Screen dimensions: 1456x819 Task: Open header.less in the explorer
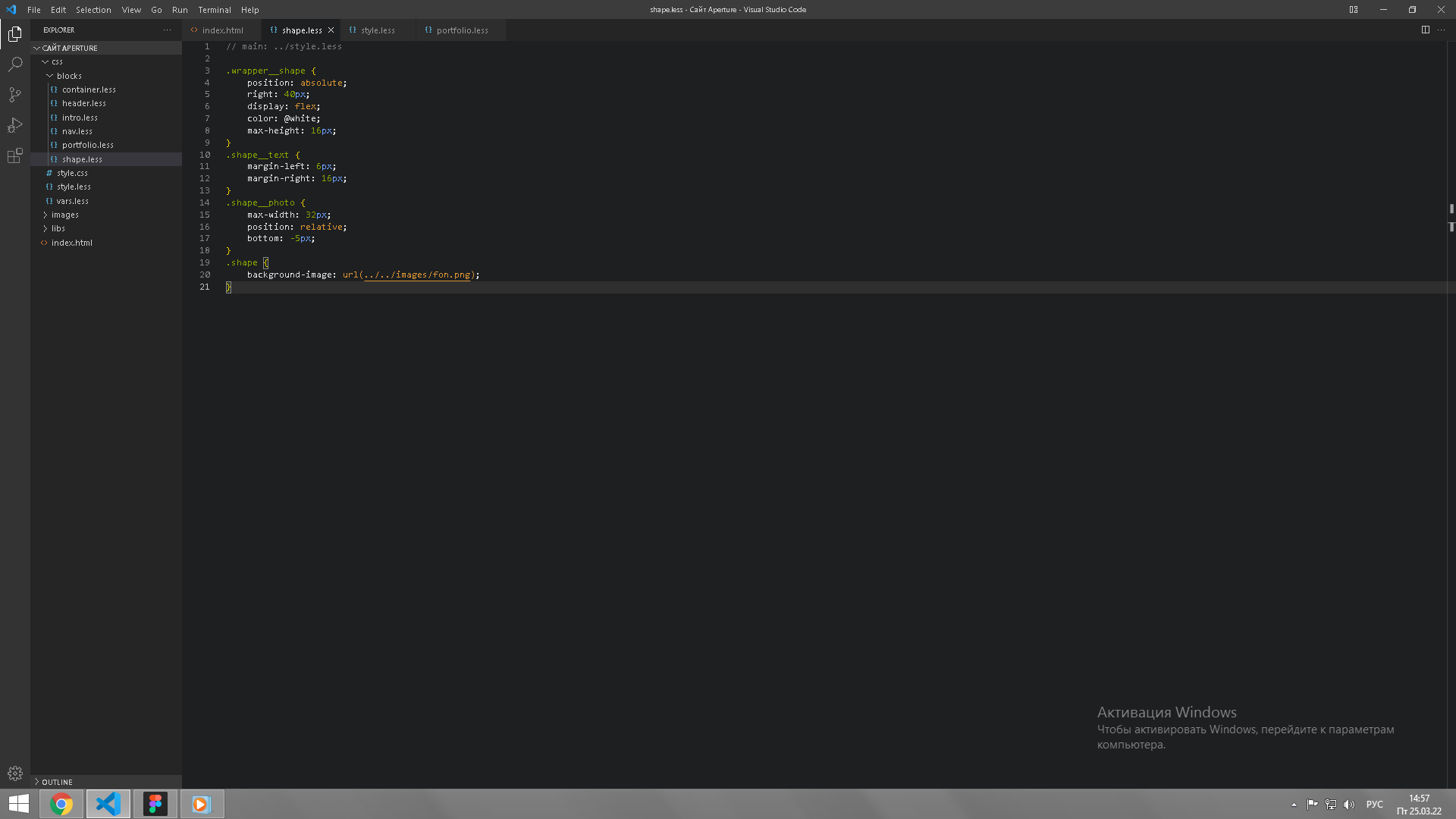(x=106, y=103)
